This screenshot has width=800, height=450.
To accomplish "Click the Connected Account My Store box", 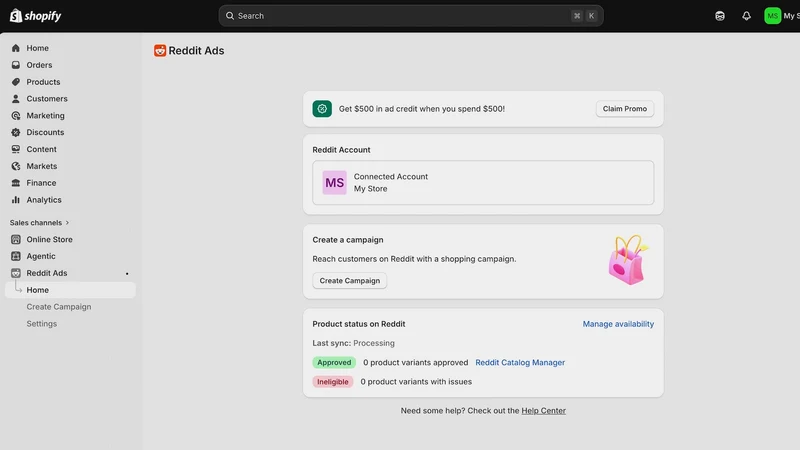I will [483, 183].
